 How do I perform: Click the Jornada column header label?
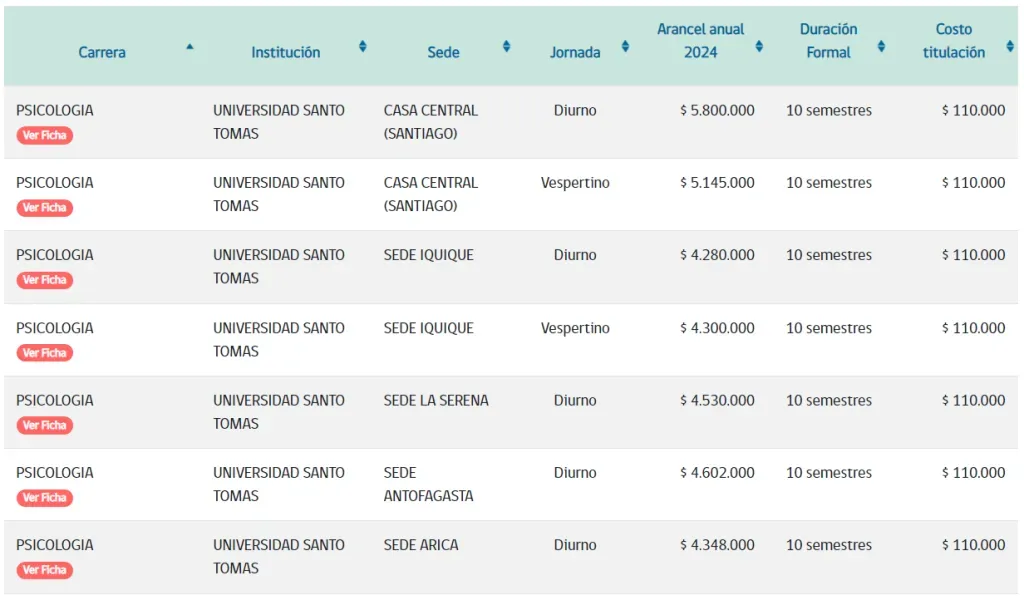coord(575,52)
